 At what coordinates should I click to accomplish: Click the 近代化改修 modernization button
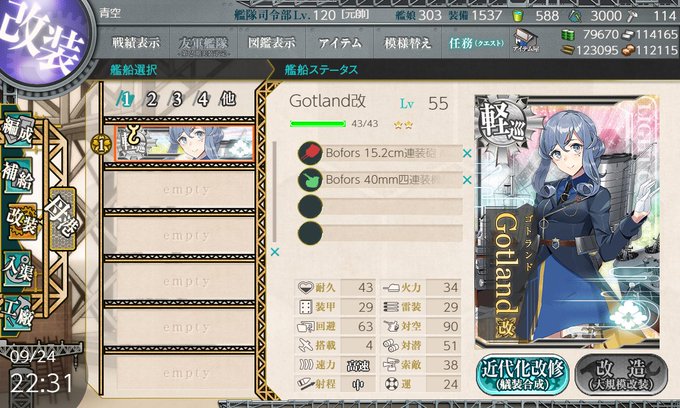[x=523, y=375]
